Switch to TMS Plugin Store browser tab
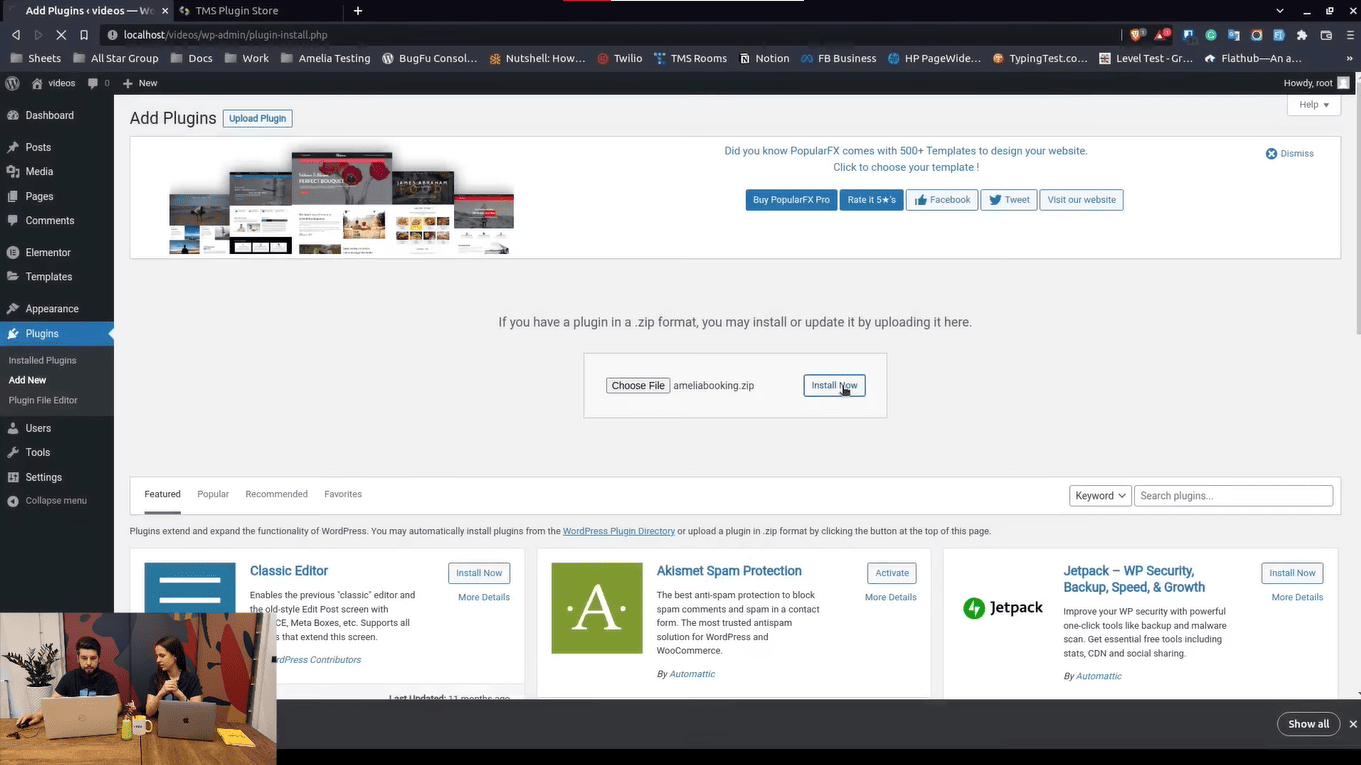 point(237,11)
